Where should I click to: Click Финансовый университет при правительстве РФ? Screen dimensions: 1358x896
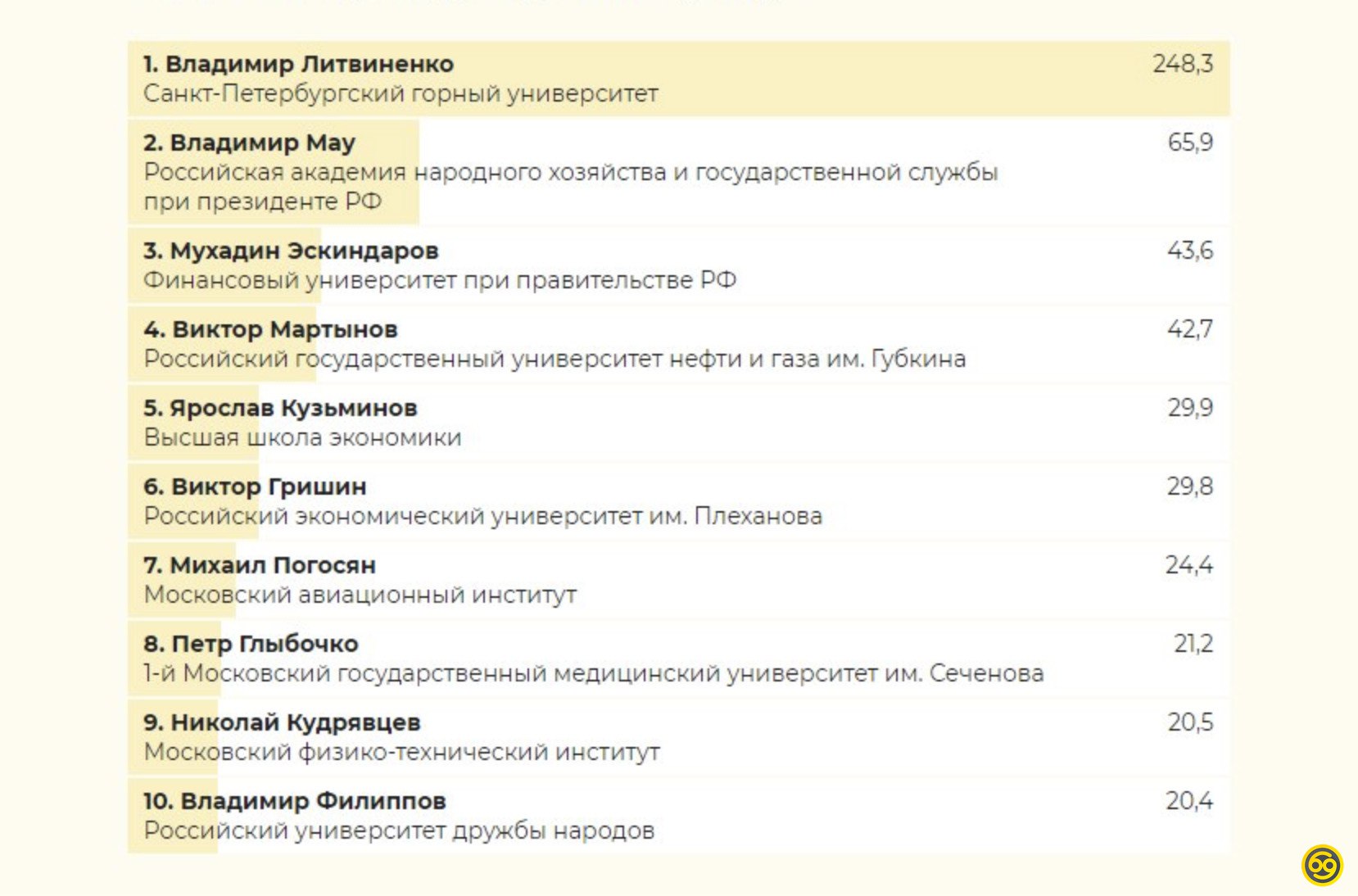440,280
